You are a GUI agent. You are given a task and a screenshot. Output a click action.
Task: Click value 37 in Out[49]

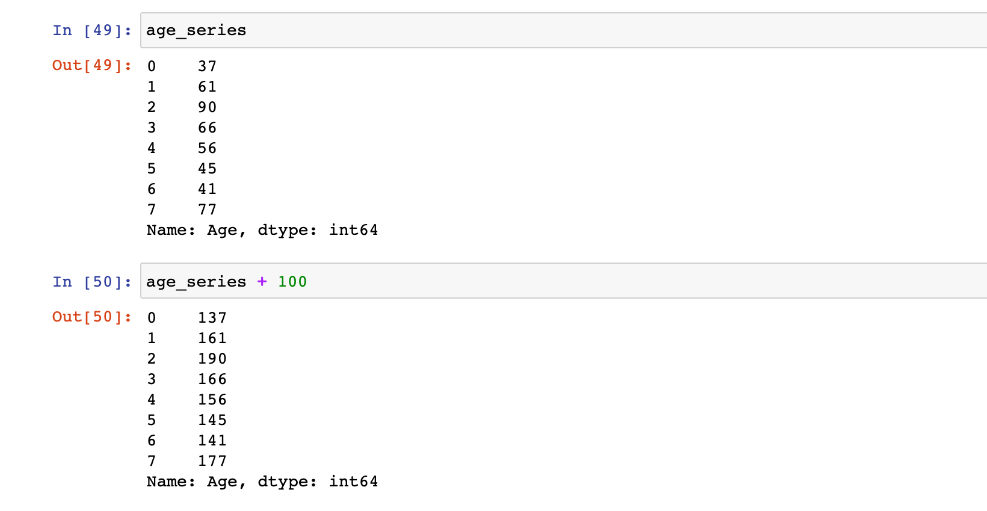[x=207, y=65]
